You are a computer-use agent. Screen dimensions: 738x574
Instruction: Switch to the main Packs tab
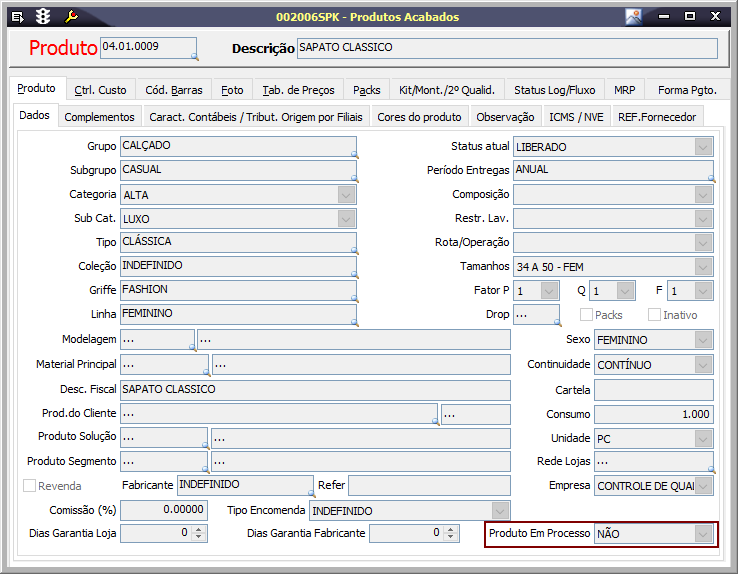367,90
